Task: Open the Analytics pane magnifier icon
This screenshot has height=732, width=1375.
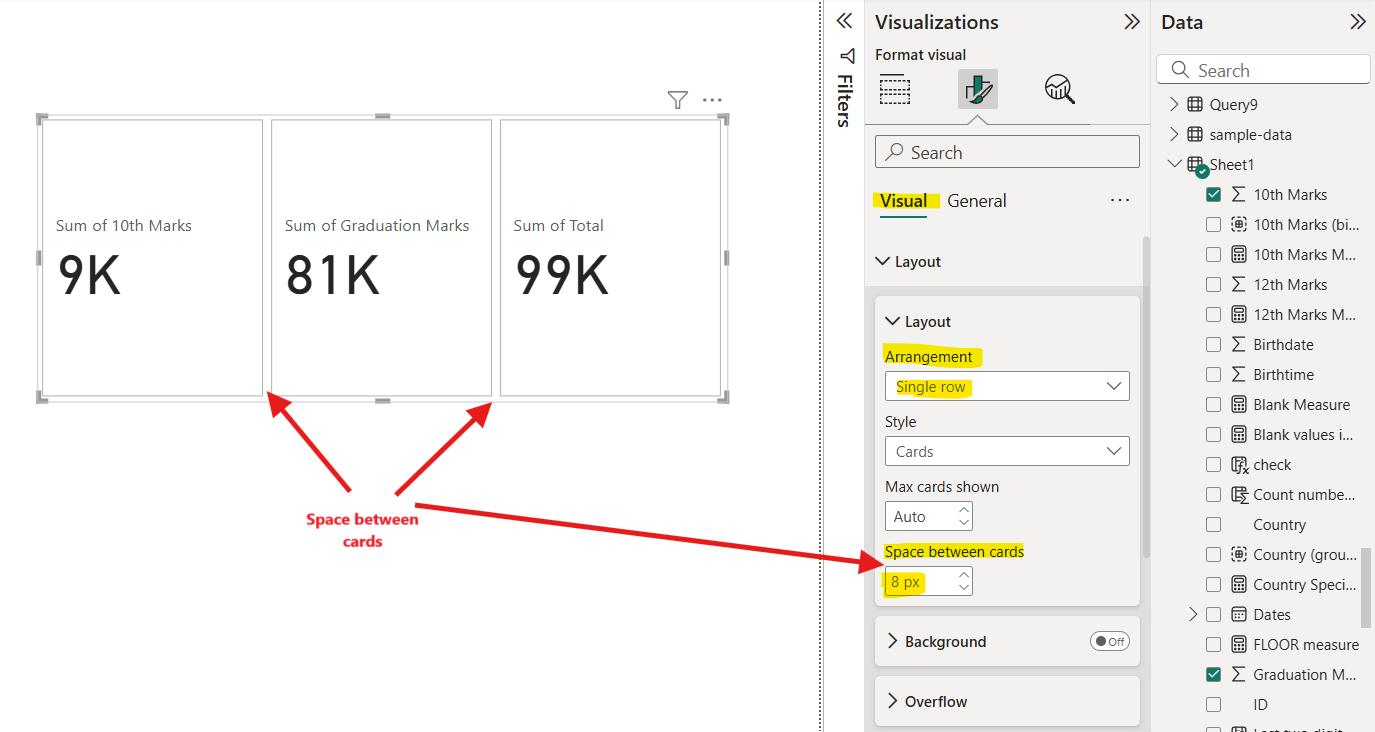Action: click(x=1059, y=89)
